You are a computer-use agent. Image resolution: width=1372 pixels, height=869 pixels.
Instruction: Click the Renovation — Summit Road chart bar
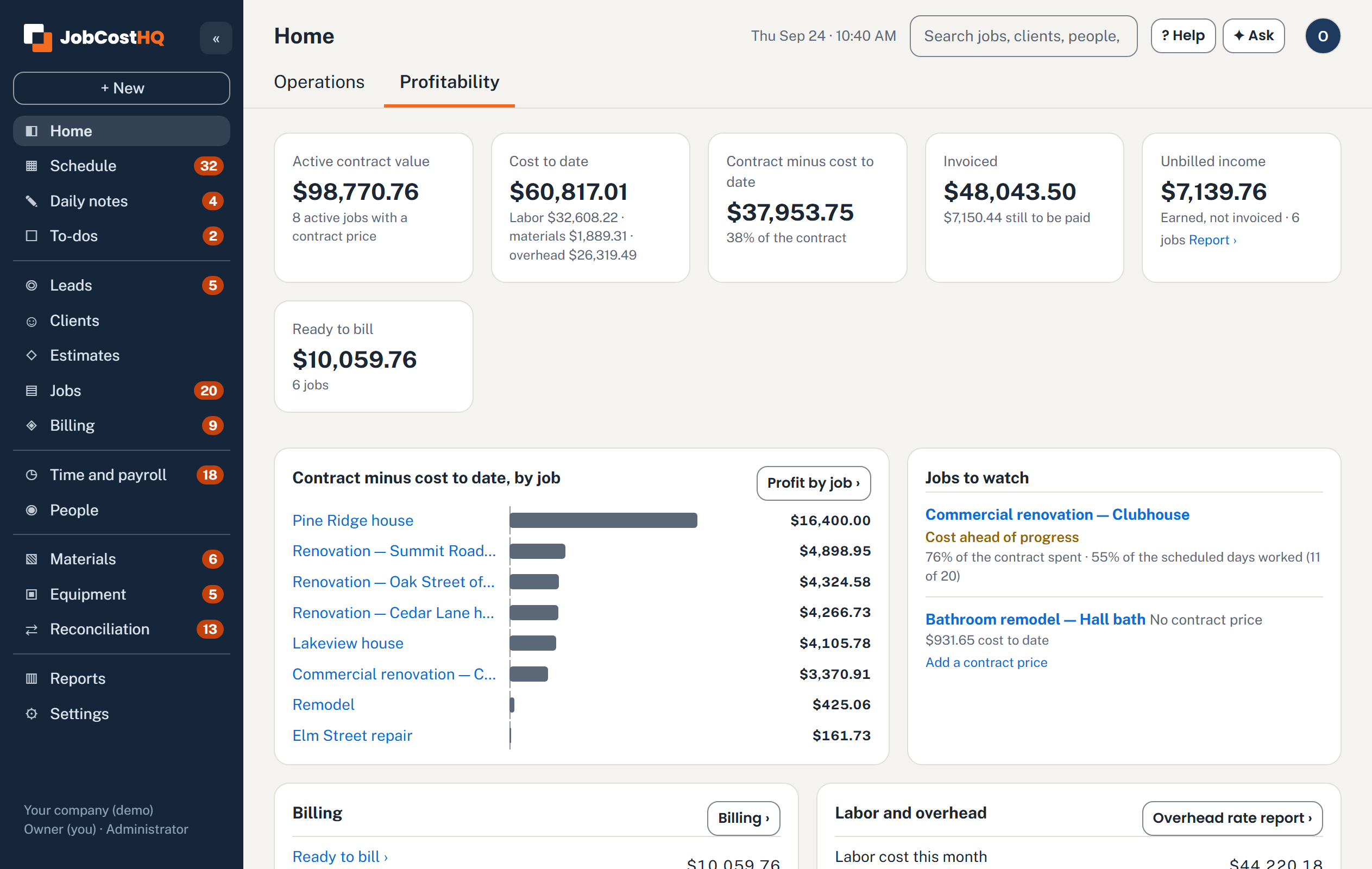point(537,551)
